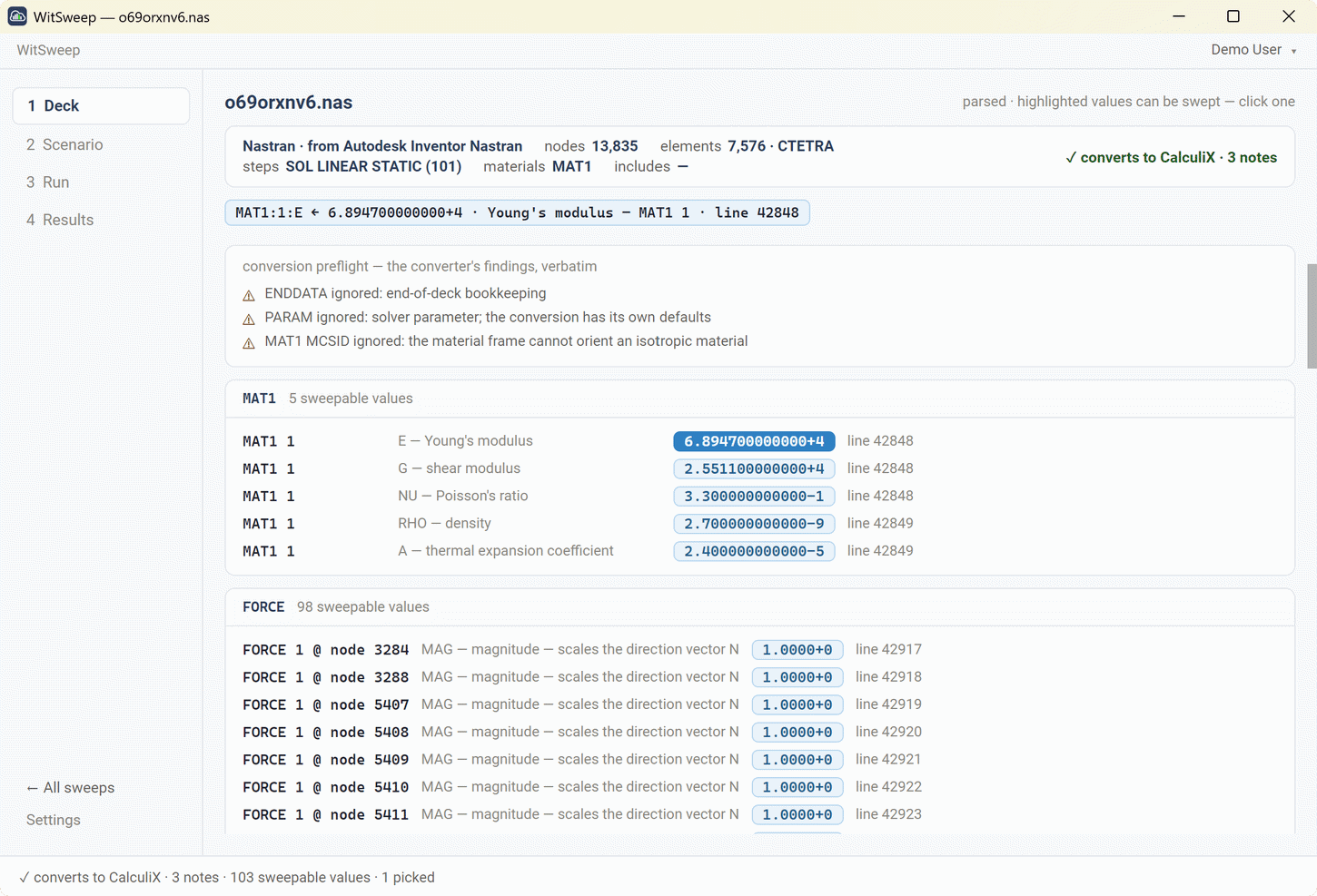Click the 'o69orxnv6.nas' deck heading

point(289,103)
